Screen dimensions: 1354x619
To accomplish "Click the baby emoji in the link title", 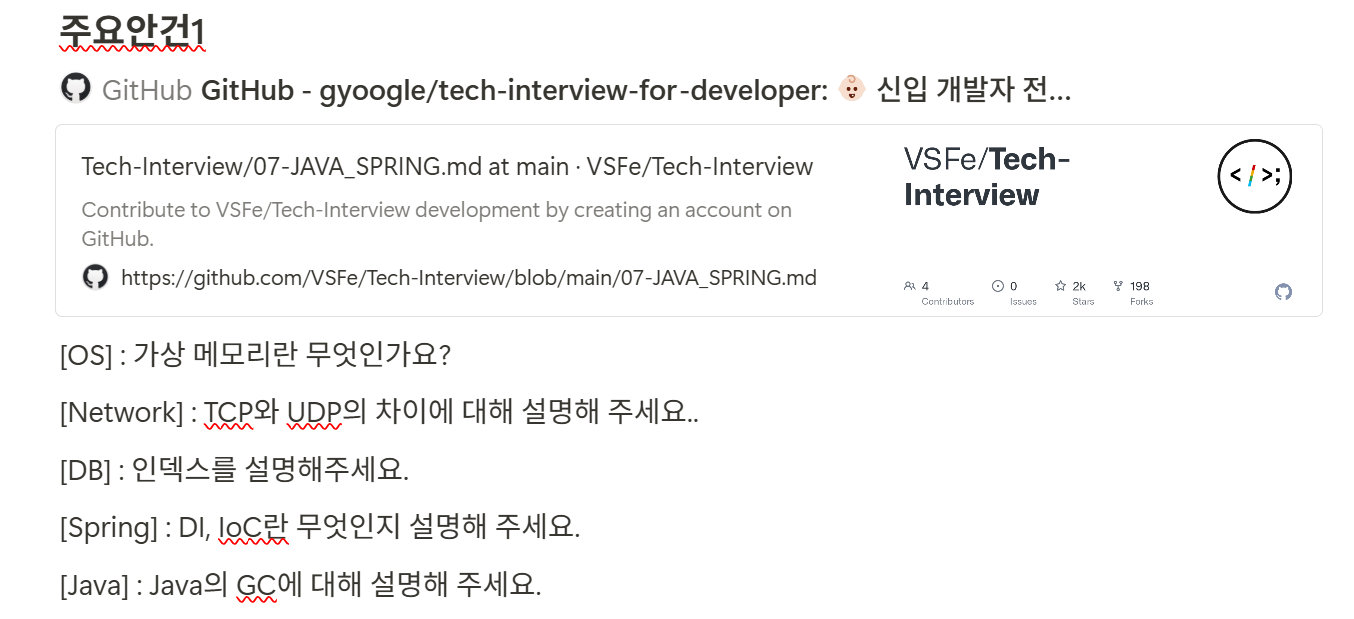I will [851, 89].
